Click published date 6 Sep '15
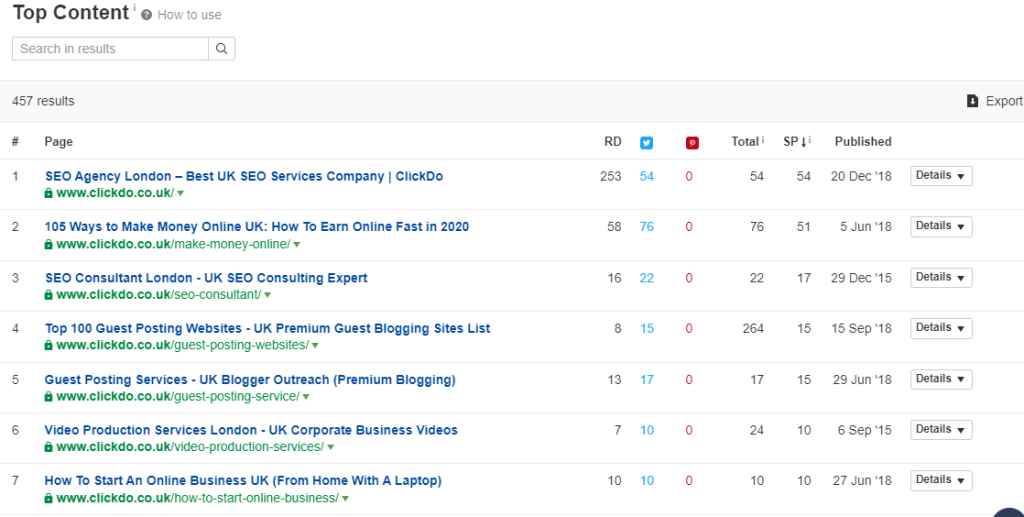 865,430
